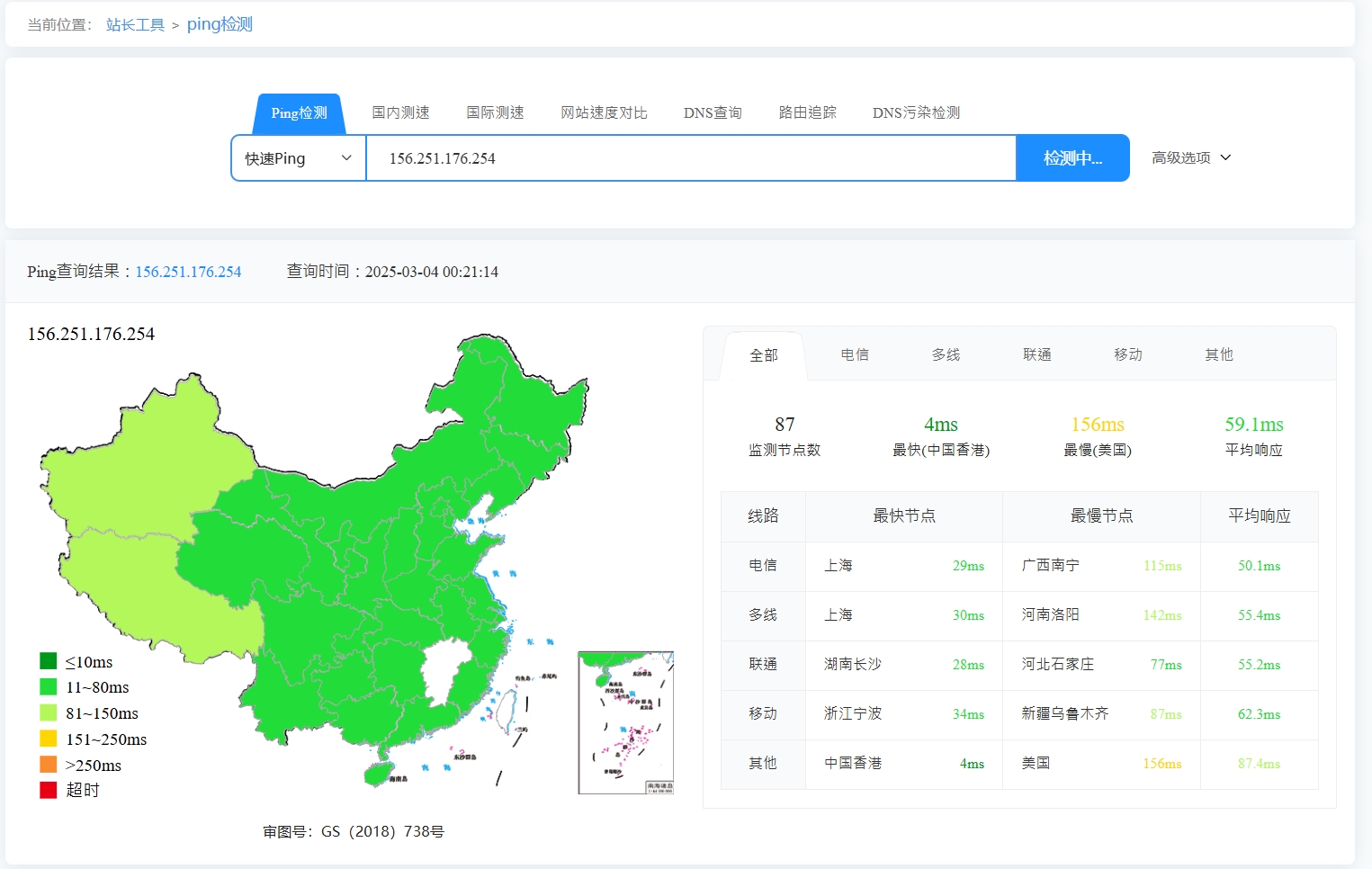Click the 平均响应 column header
The height and width of the screenshot is (869, 1372).
(1260, 516)
